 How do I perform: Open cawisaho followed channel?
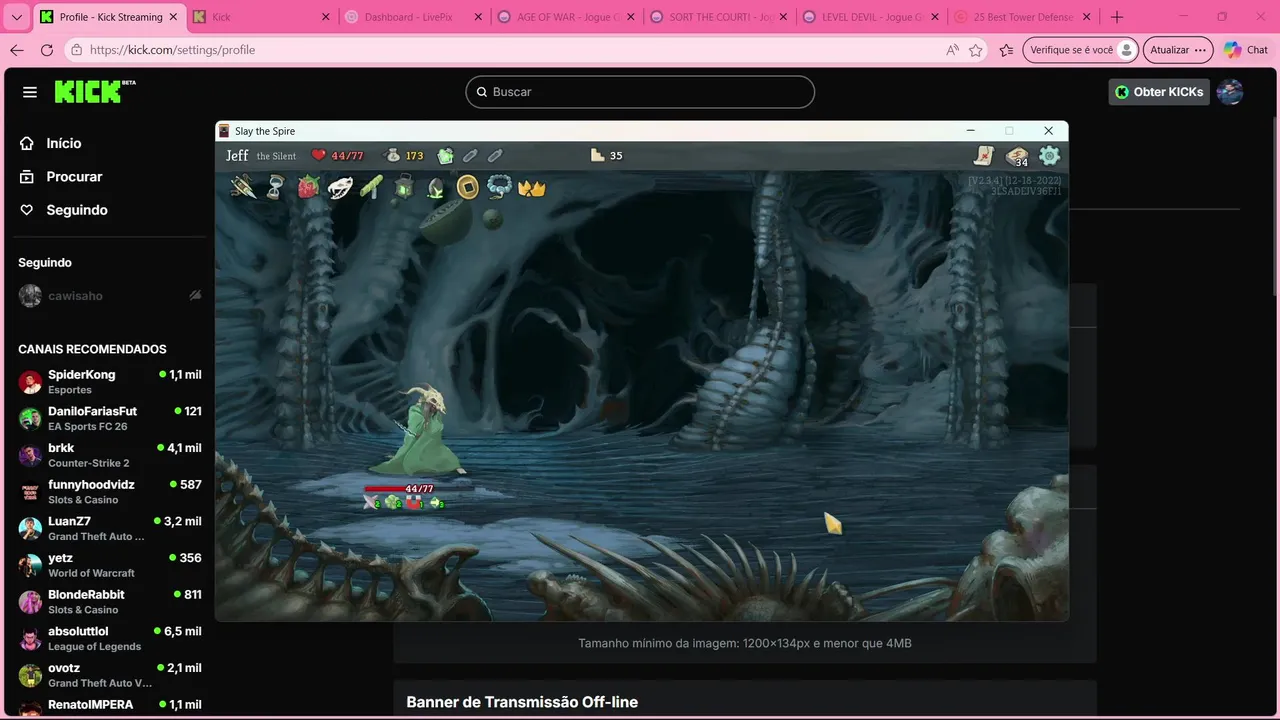pyautogui.click(x=109, y=296)
